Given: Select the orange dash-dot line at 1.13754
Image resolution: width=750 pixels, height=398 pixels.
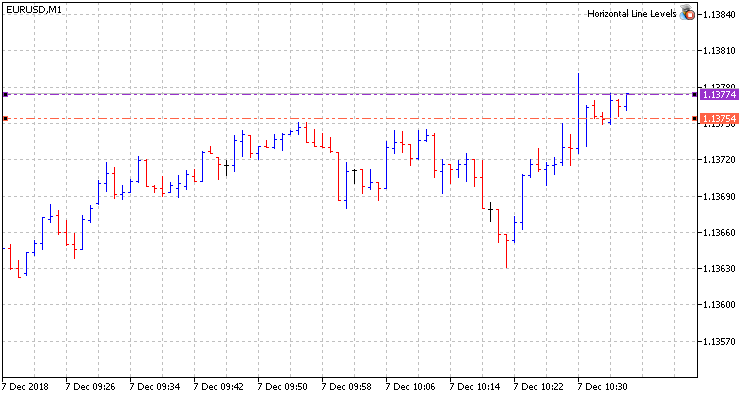Looking at the screenshot, I should 349,119.
